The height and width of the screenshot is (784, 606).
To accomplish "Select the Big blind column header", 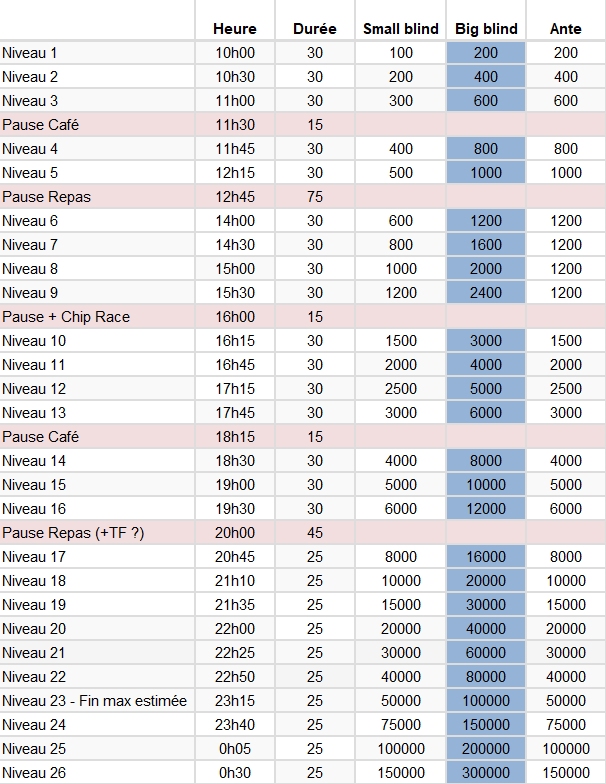I will pyautogui.click(x=486, y=29).
